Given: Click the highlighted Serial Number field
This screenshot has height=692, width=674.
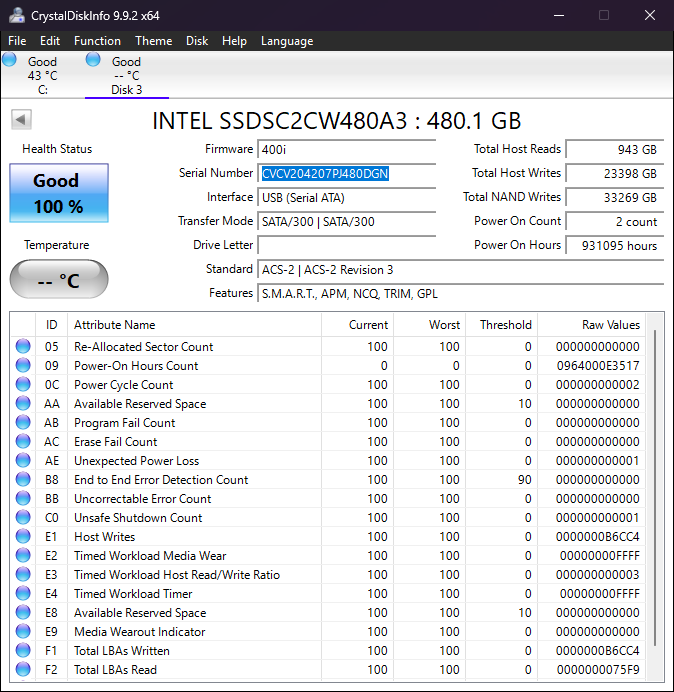Looking at the screenshot, I should [x=346, y=173].
